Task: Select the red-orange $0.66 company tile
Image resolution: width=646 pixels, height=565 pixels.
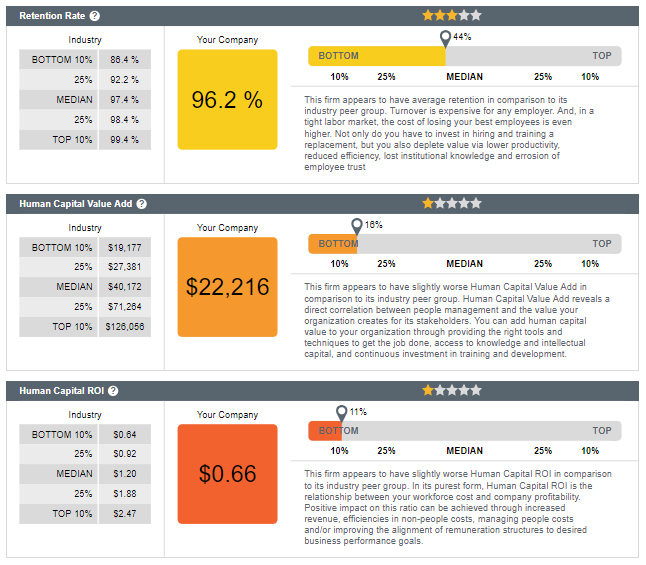Action: (x=227, y=474)
